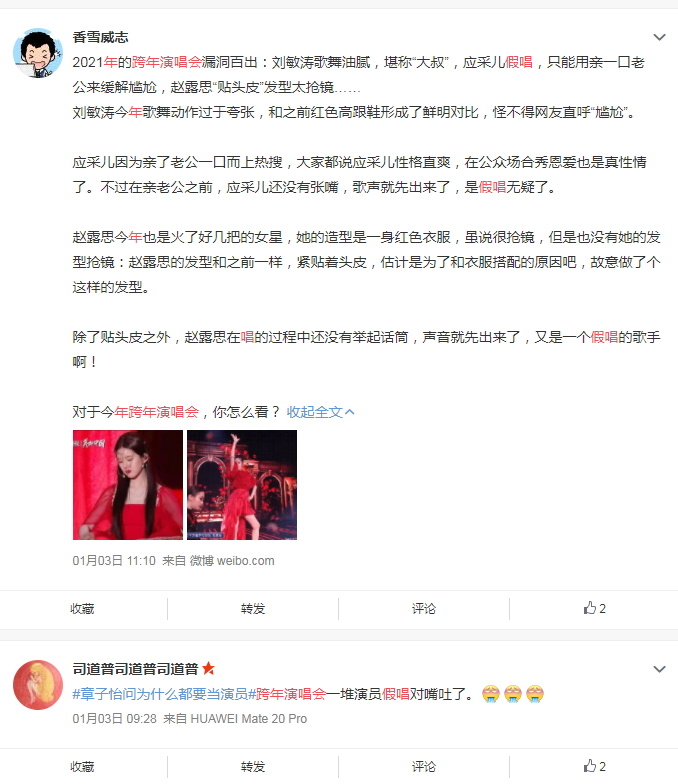Expand options chevron on 司道普 post
Viewport: 678px width, 784px height.
click(x=660, y=669)
